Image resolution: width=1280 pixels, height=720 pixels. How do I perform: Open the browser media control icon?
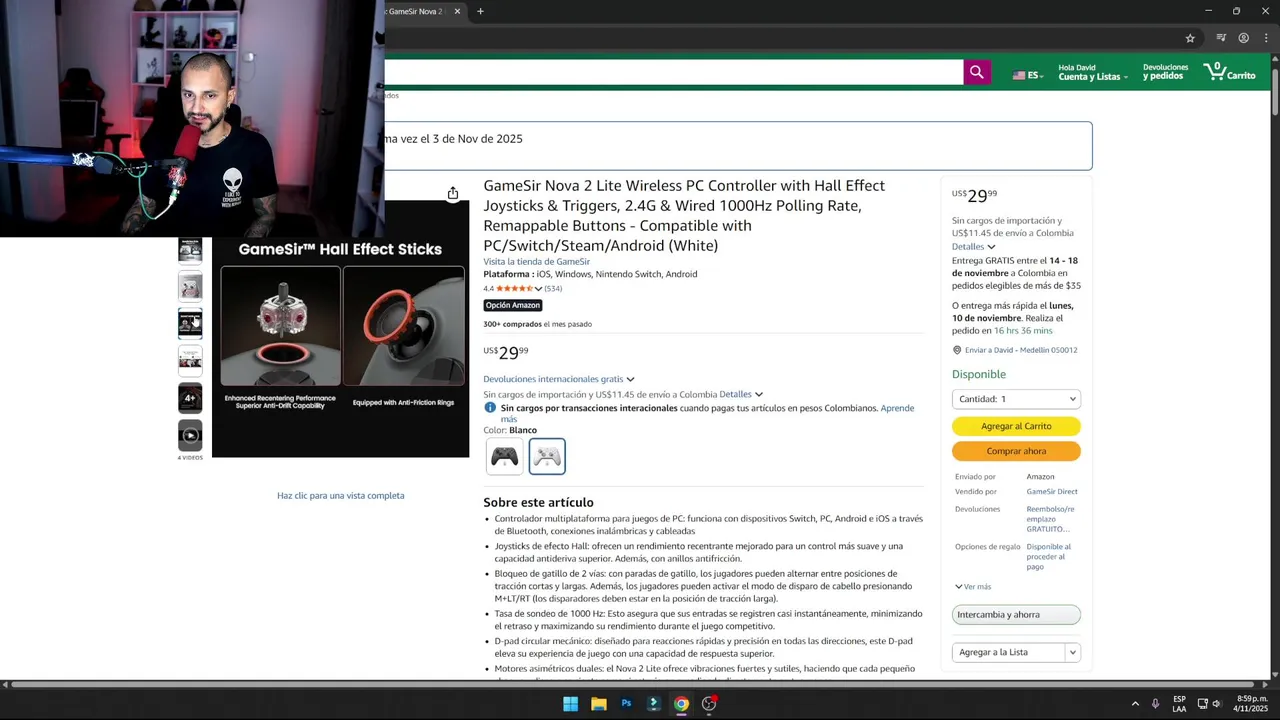[x=1221, y=38]
